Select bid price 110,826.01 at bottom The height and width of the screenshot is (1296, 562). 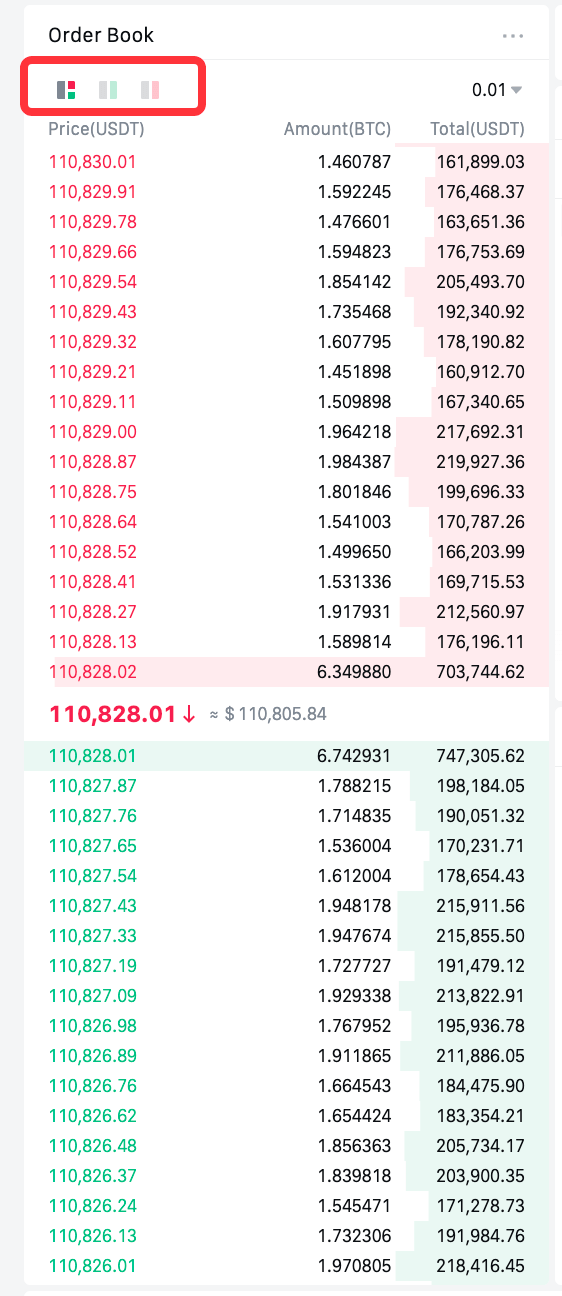click(x=92, y=1266)
